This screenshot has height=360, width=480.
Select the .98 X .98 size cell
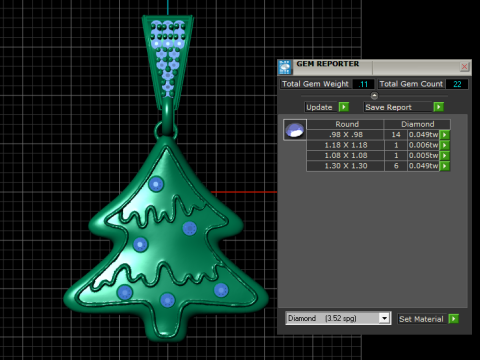pos(345,135)
